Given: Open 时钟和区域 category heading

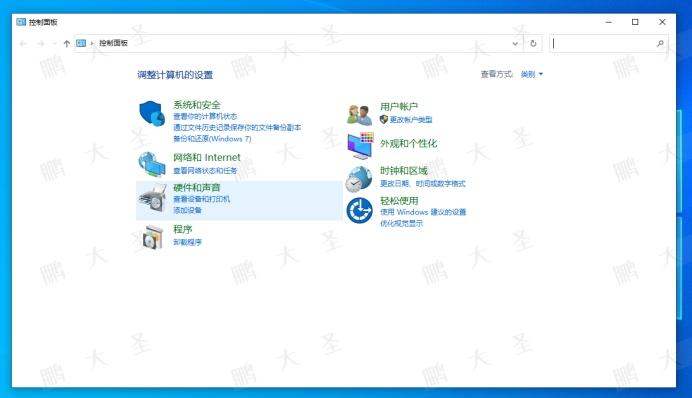Looking at the screenshot, I should click(404, 171).
